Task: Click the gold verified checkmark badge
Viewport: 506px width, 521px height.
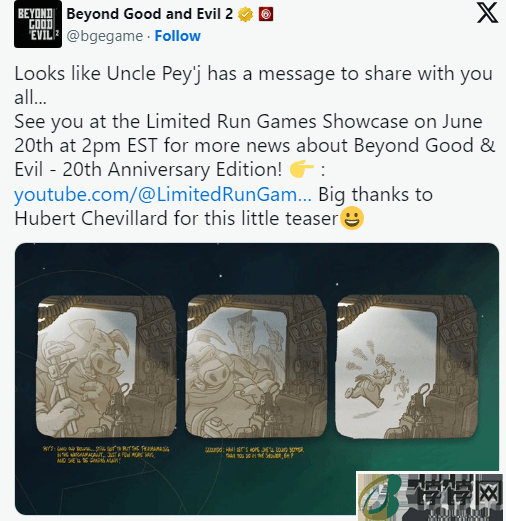Action: click(245, 15)
